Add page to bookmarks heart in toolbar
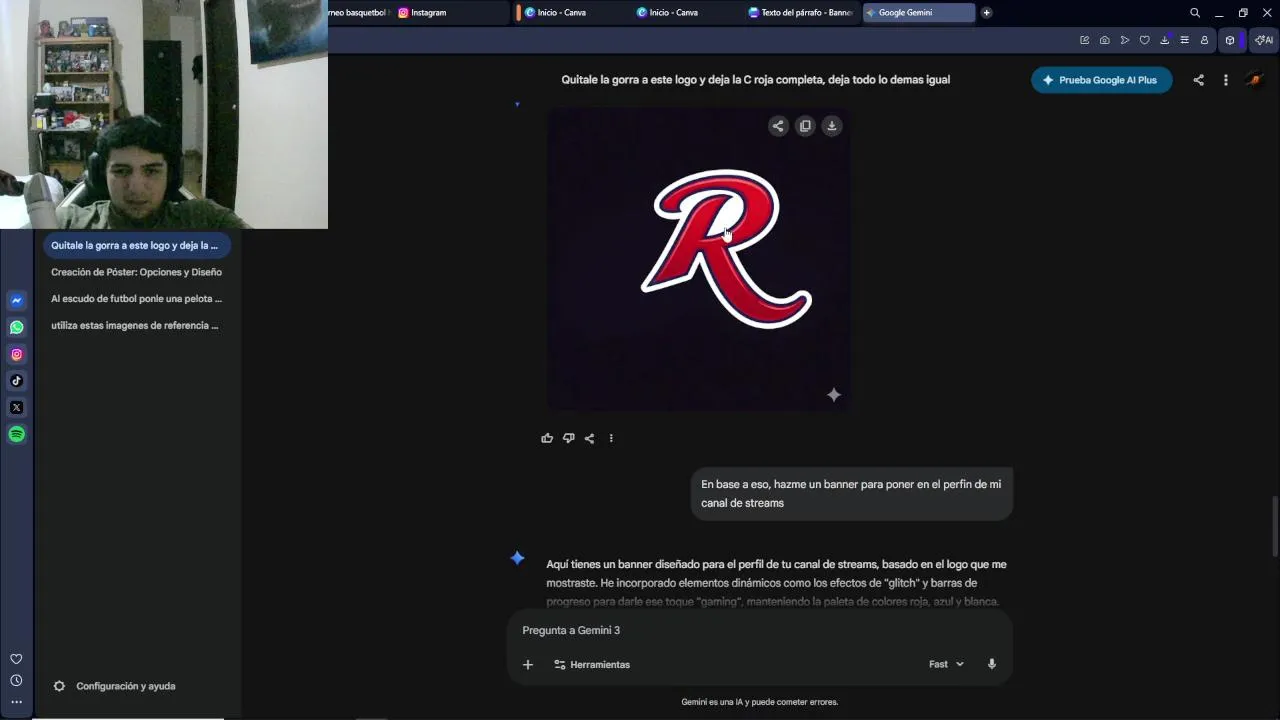This screenshot has height=720, width=1280. pyautogui.click(x=1144, y=40)
